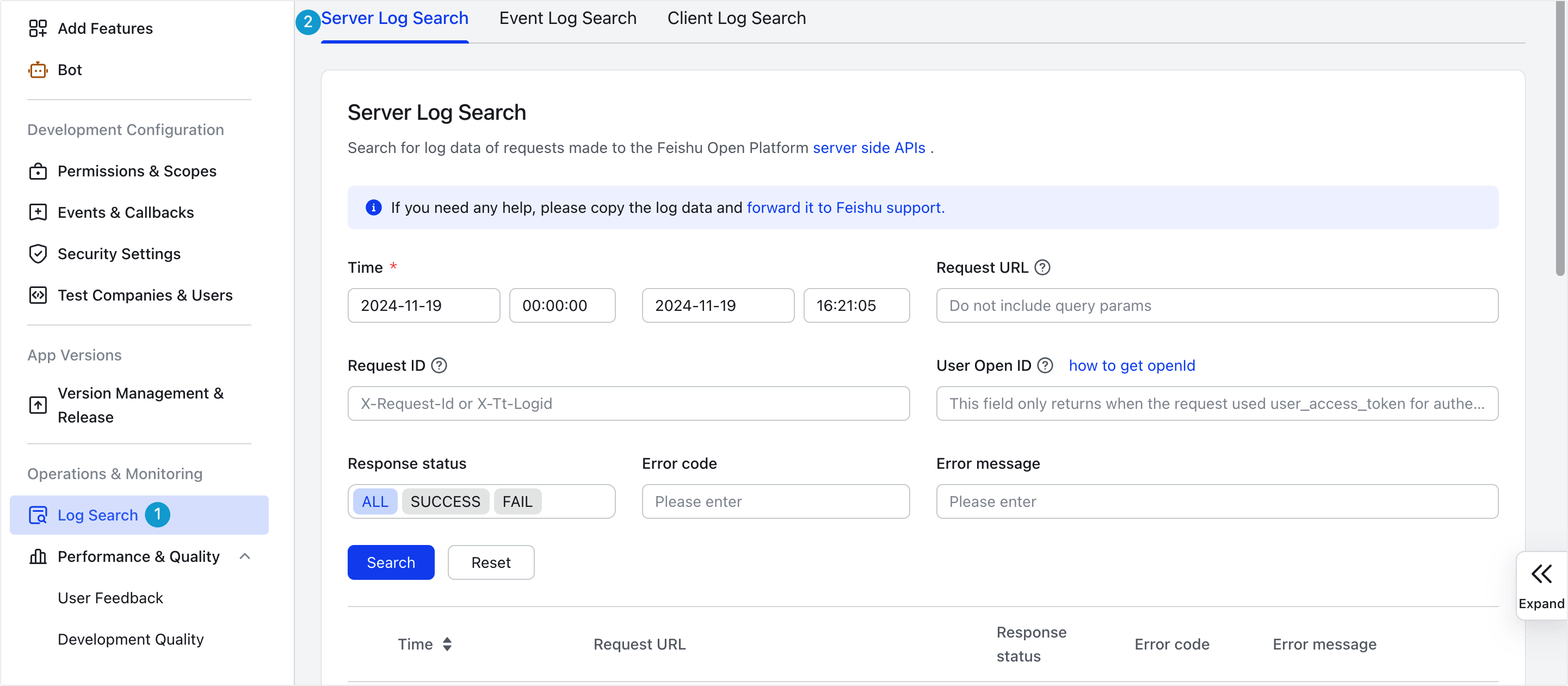This screenshot has height=686, width=1568.
Task: Open the how to get openId link
Action: 1132,365
